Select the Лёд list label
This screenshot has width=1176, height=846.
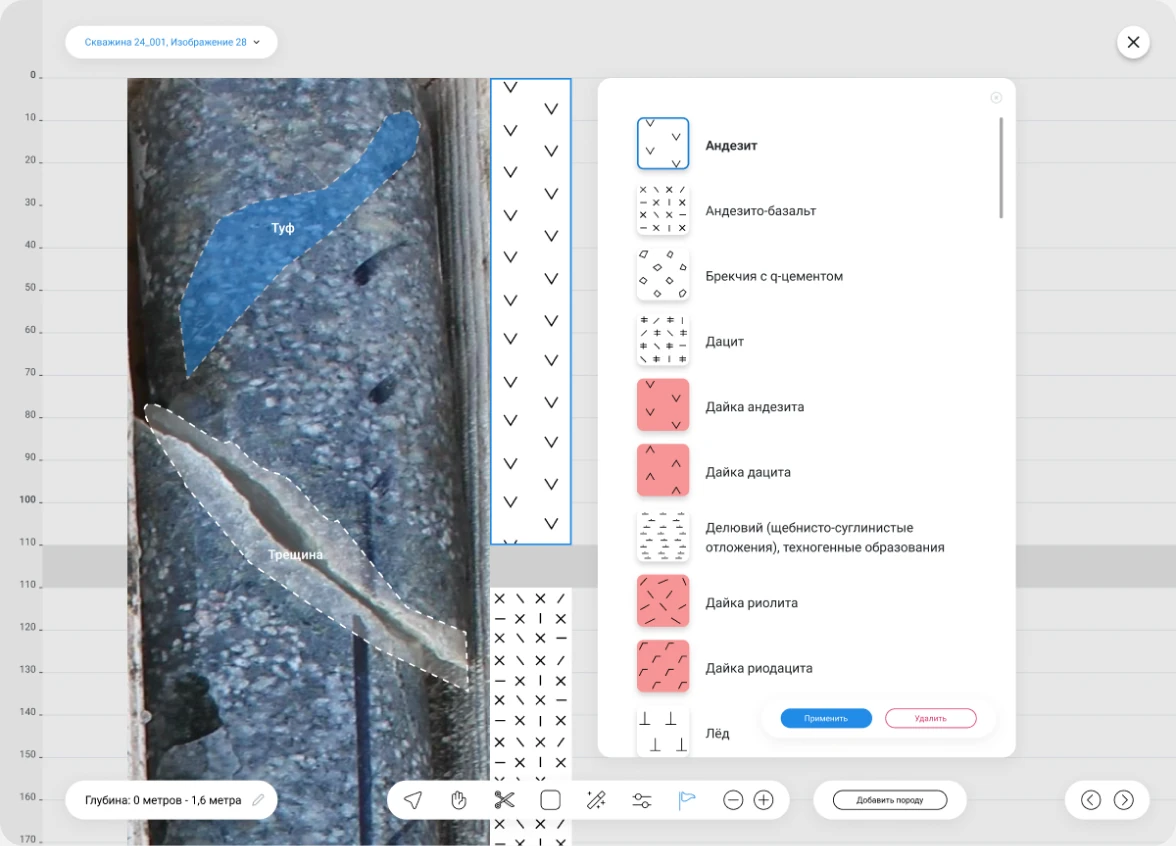click(x=717, y=734)
